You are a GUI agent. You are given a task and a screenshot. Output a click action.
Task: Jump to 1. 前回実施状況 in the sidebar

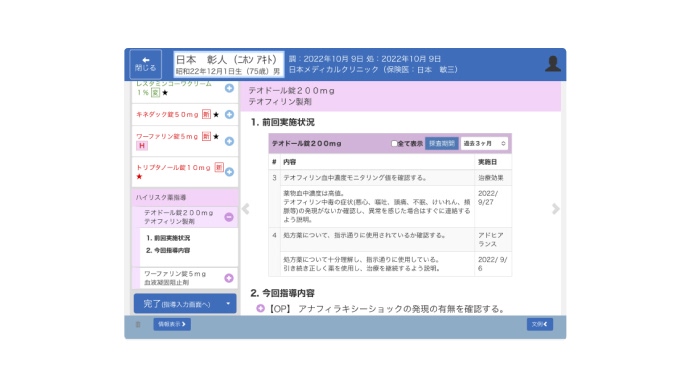pos(168,238)
